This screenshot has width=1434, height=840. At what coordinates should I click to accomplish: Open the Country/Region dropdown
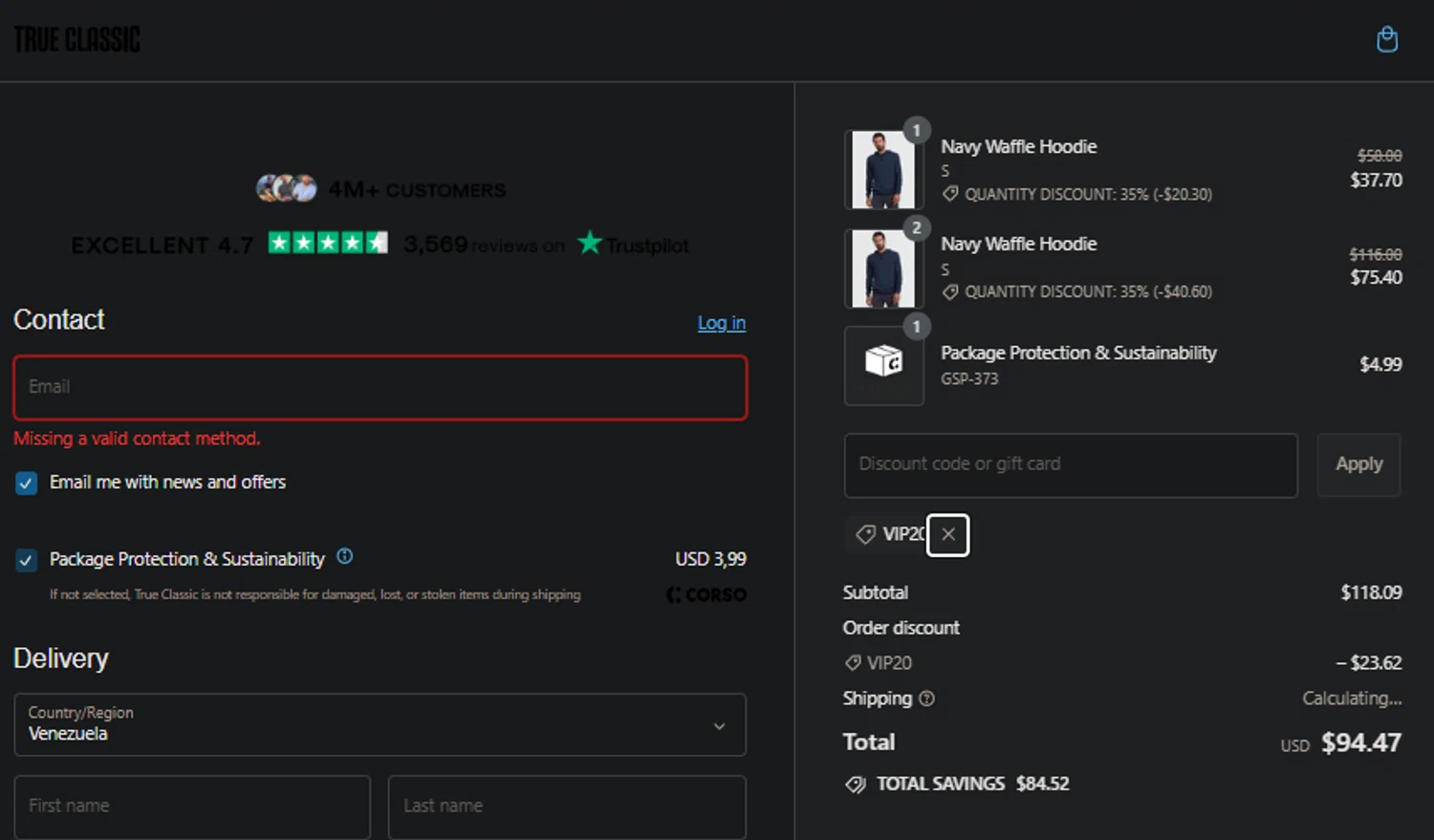point(380,725)
